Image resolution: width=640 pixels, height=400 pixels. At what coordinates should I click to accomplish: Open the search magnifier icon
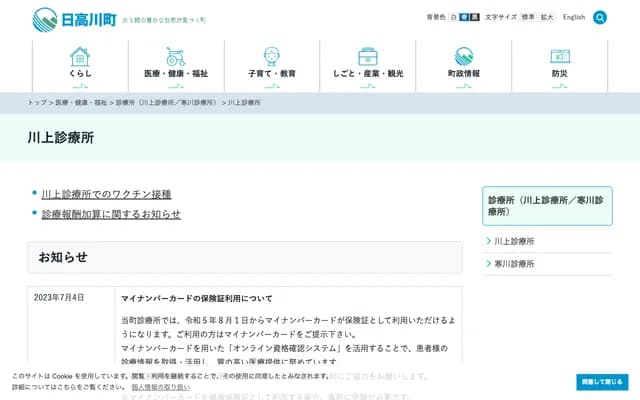tap(600, 17)
